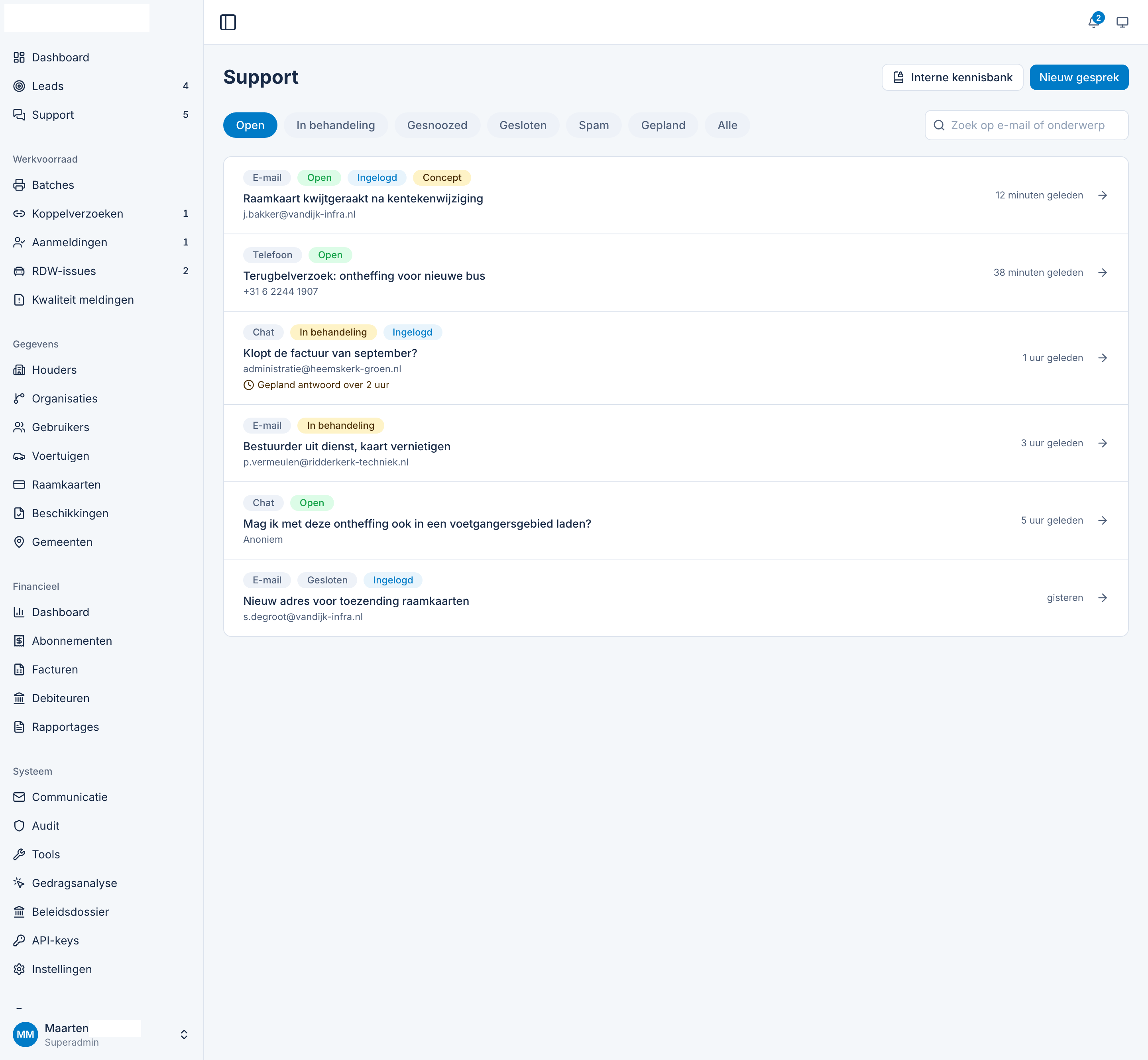The height and width of the screenshot is (1060, 1148).
Task: Open the Financieel Dashboard item
Action: 102,612
